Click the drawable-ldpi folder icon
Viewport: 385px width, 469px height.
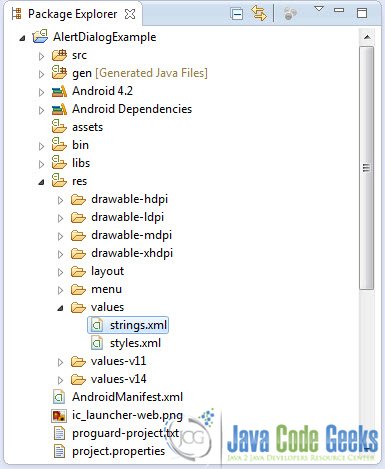click(78, 217)
